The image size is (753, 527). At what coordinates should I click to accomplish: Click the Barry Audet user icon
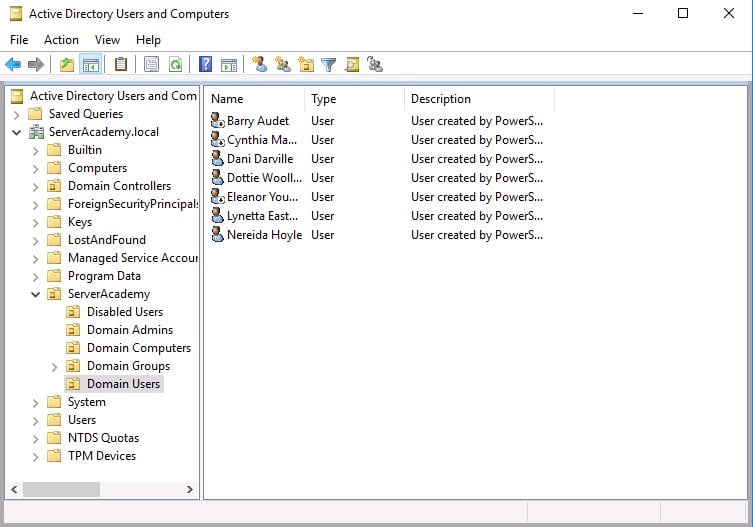coord(218,121)
